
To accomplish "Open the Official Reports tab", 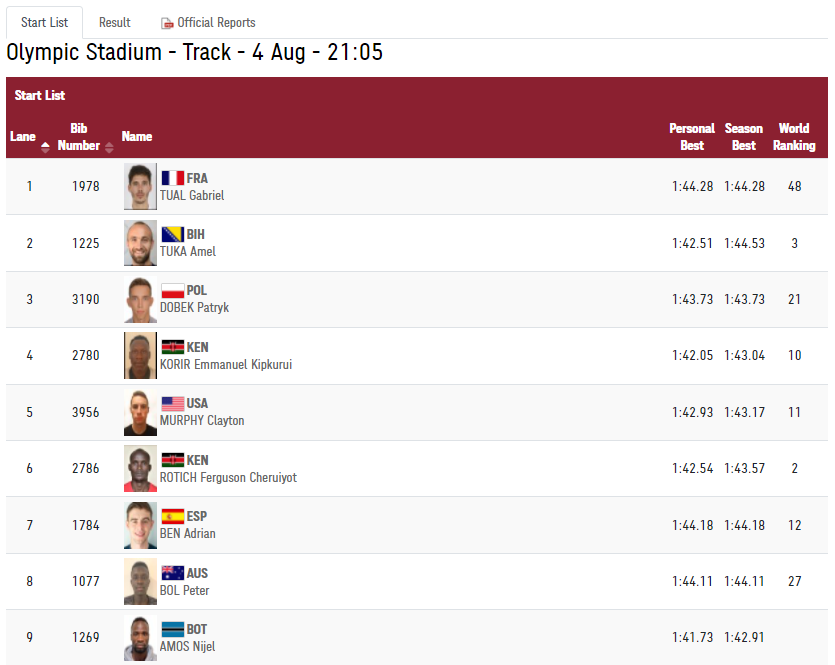I will [208, 22].
